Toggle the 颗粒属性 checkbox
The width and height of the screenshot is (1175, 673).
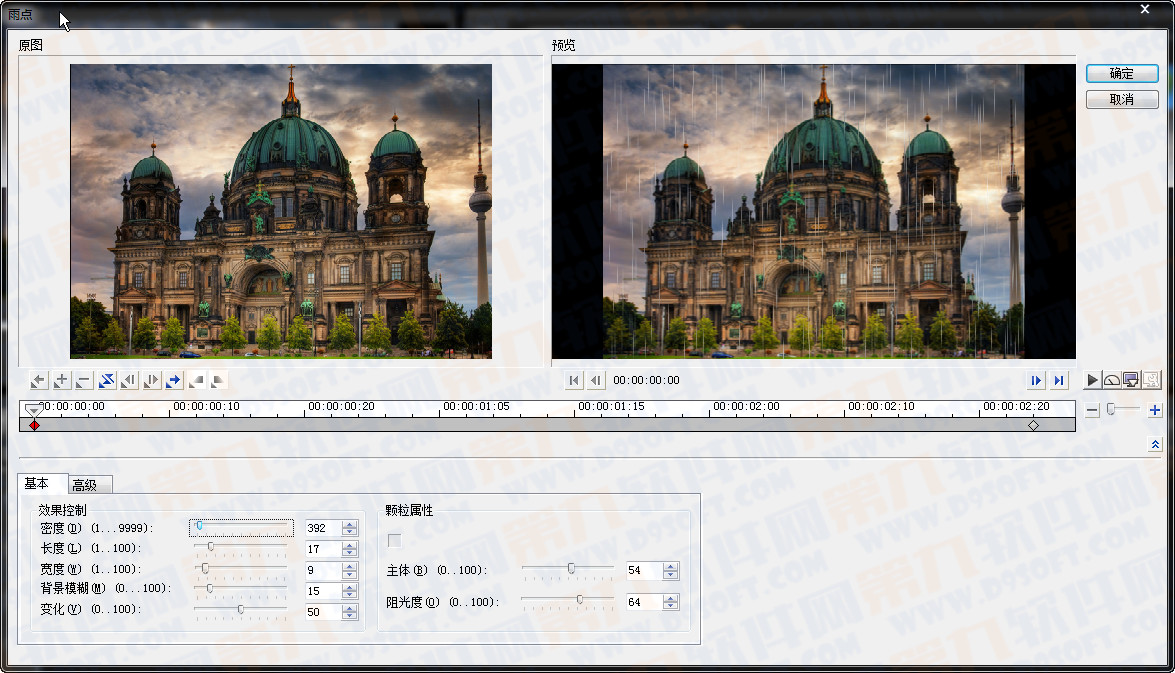pos(394,540)
